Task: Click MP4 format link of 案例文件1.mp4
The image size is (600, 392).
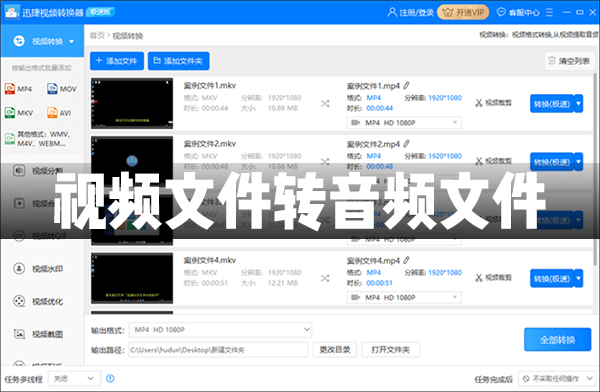Action: 373,98
